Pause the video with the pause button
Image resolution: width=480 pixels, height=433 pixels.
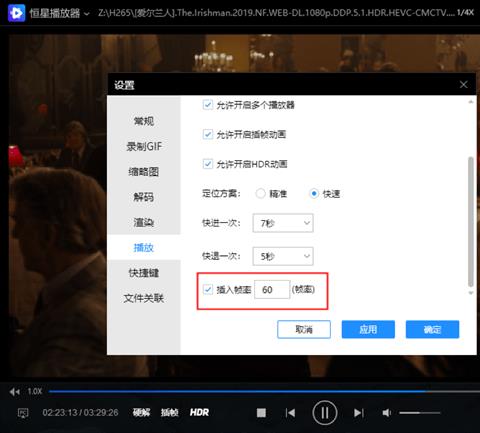point(325,413)
